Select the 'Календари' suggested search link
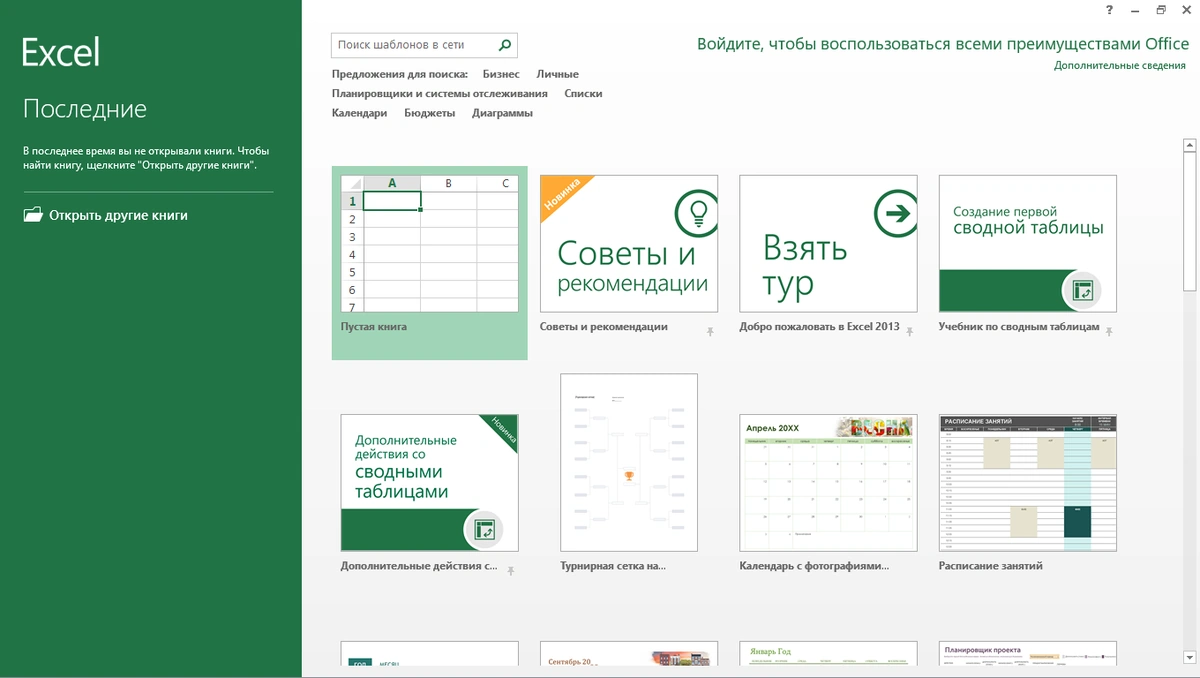The image size is (1200, 678). click(360, 113)
